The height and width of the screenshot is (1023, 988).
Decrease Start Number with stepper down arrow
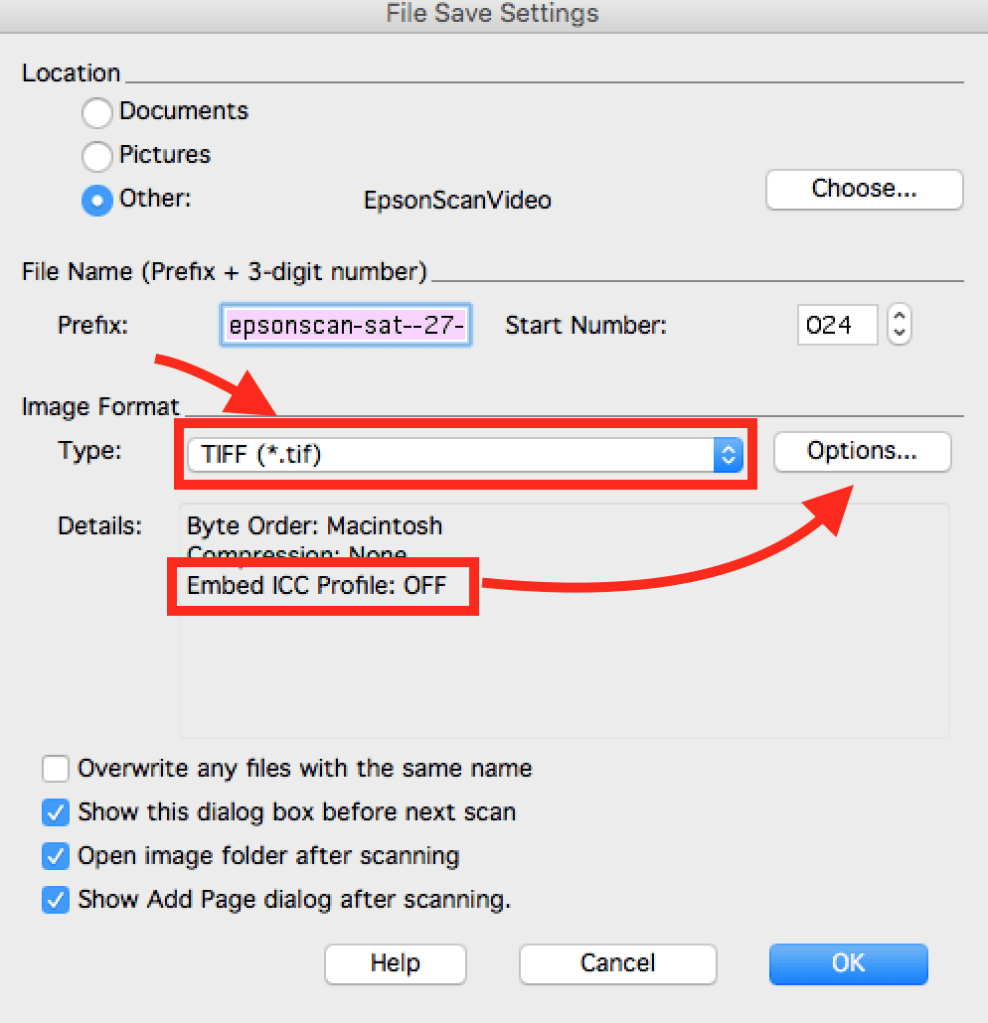(899, 334)
